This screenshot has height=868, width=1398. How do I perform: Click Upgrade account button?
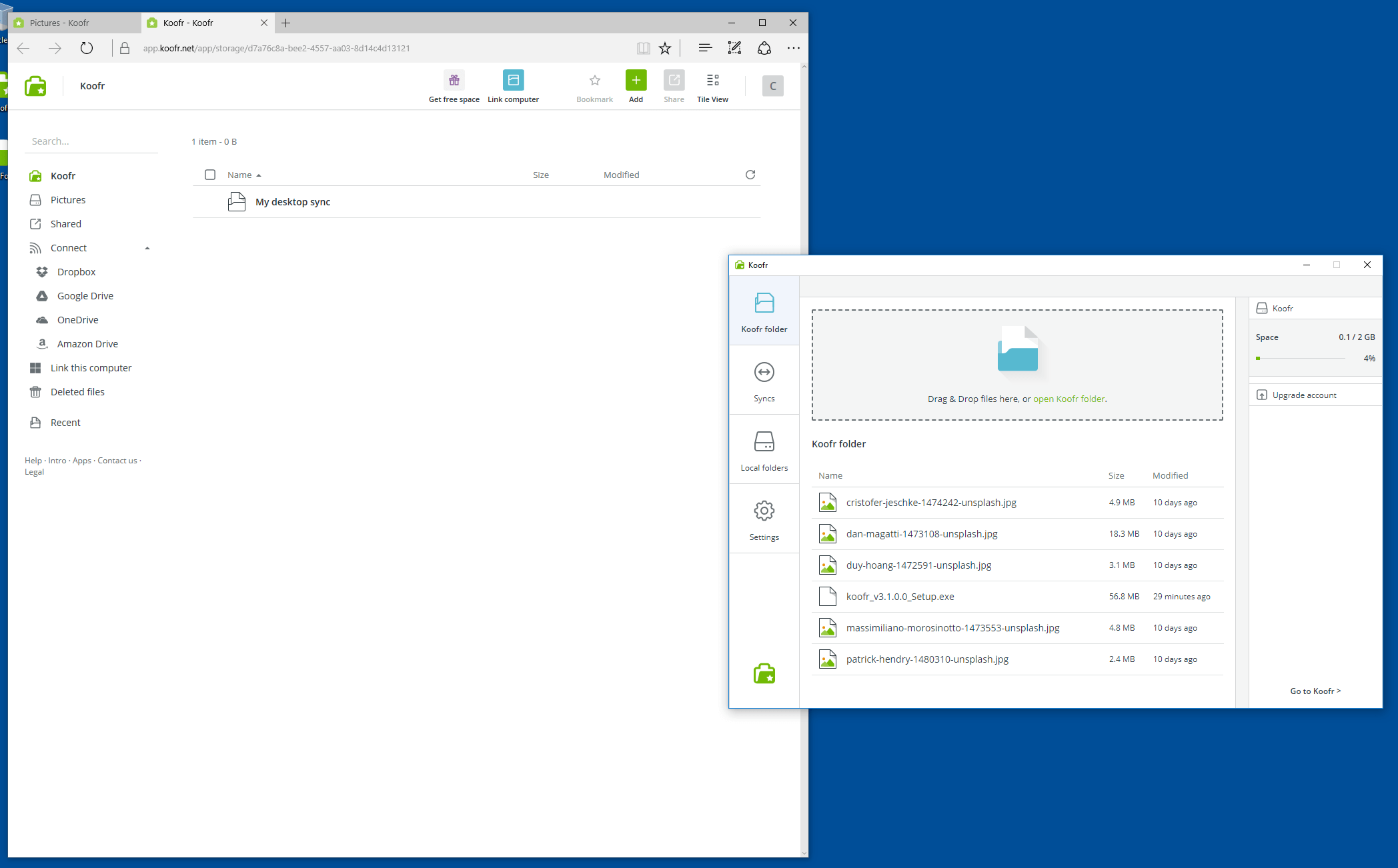pyautogui.click(x=1304, y=395)
